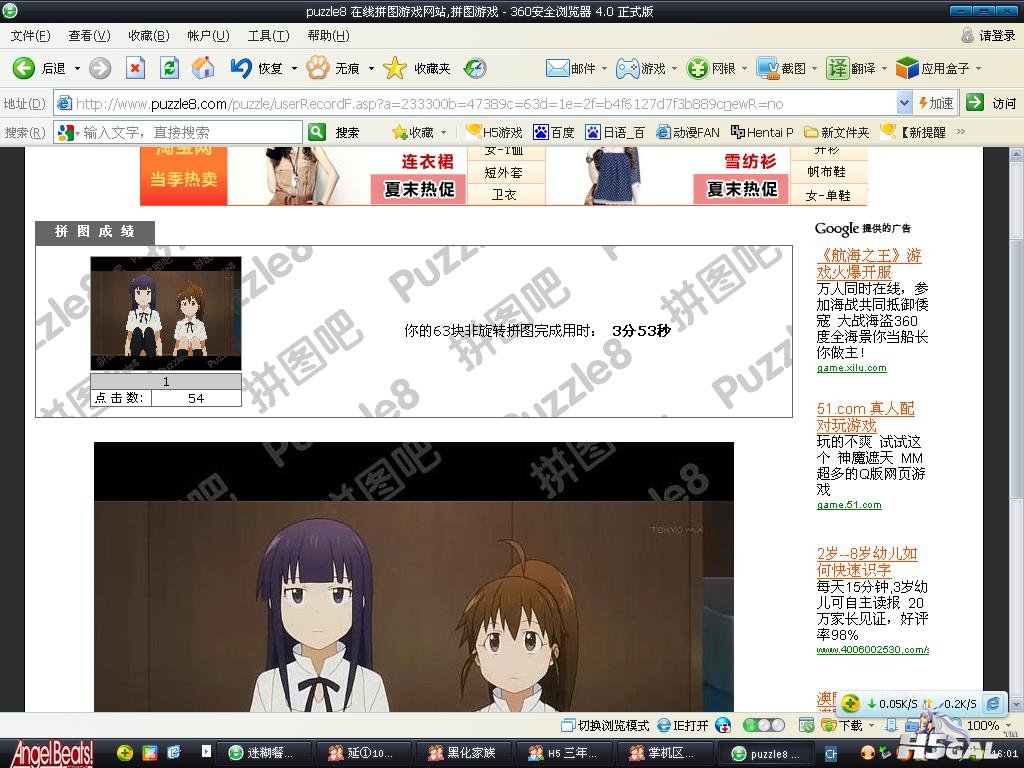Viewport: 1024px width, 768px height.
Task: Expand the 翻译 dropdown arrow
Action: [x=884, y=69]
